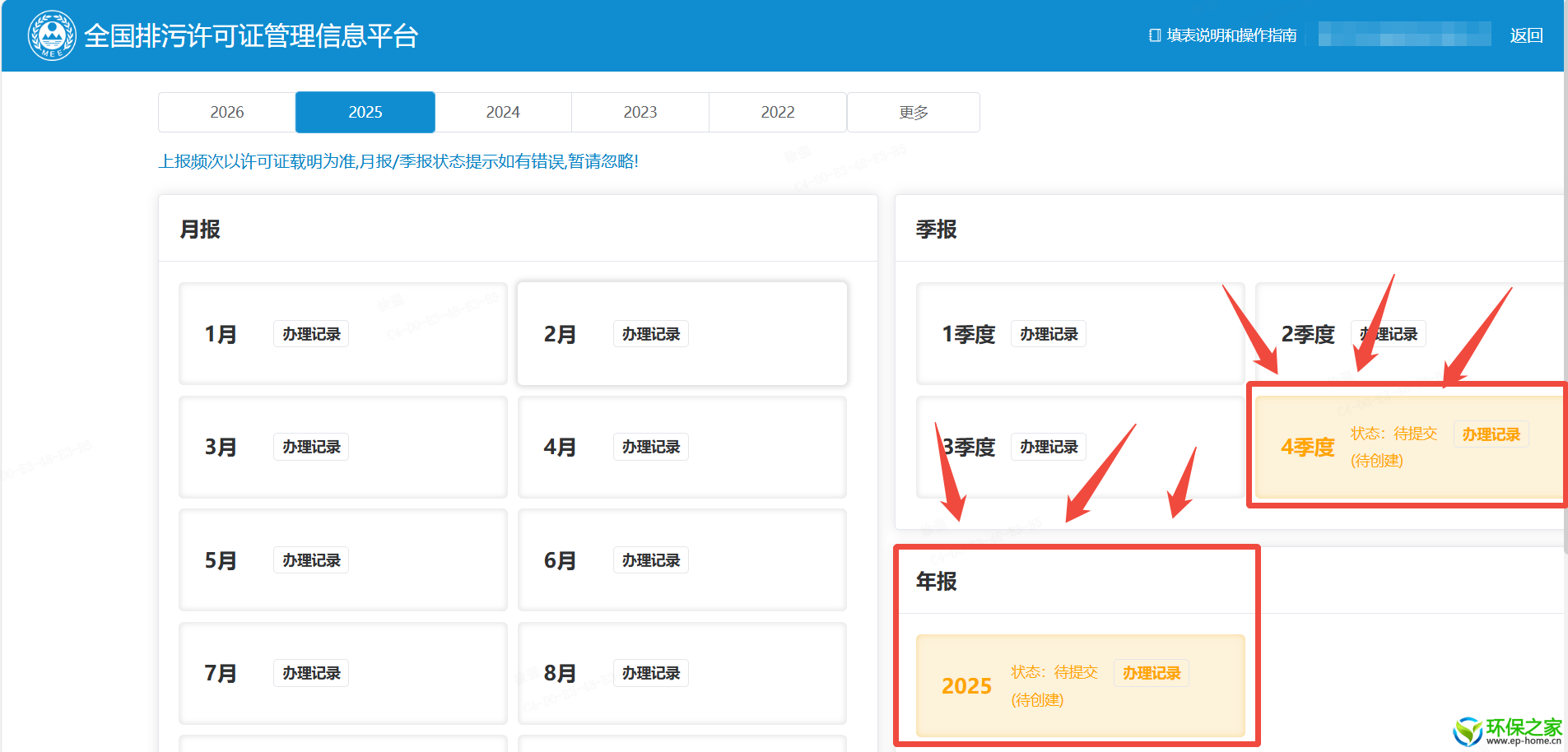Switch to the 2026 year tab
The height and width of the screenshot is (752, 1568).
pyautogui.click(x=226, y=112)
